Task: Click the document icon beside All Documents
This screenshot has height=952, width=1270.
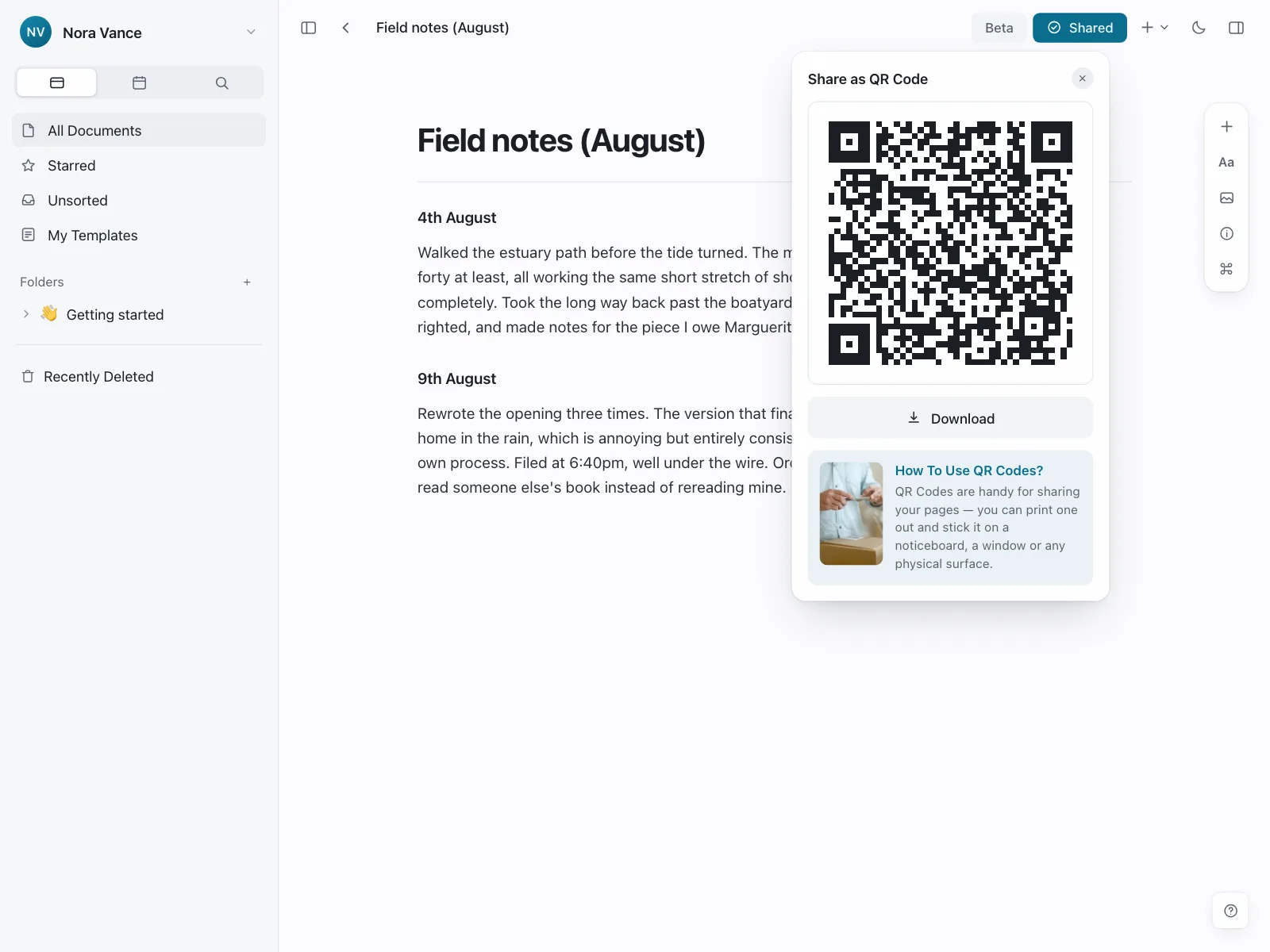Action: coord(29,130)
